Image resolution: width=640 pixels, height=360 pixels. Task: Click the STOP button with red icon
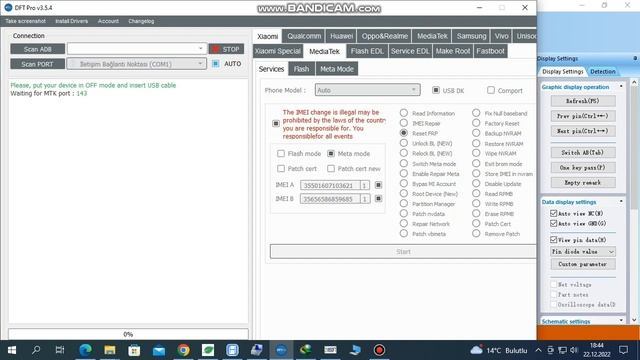point(227,49)
